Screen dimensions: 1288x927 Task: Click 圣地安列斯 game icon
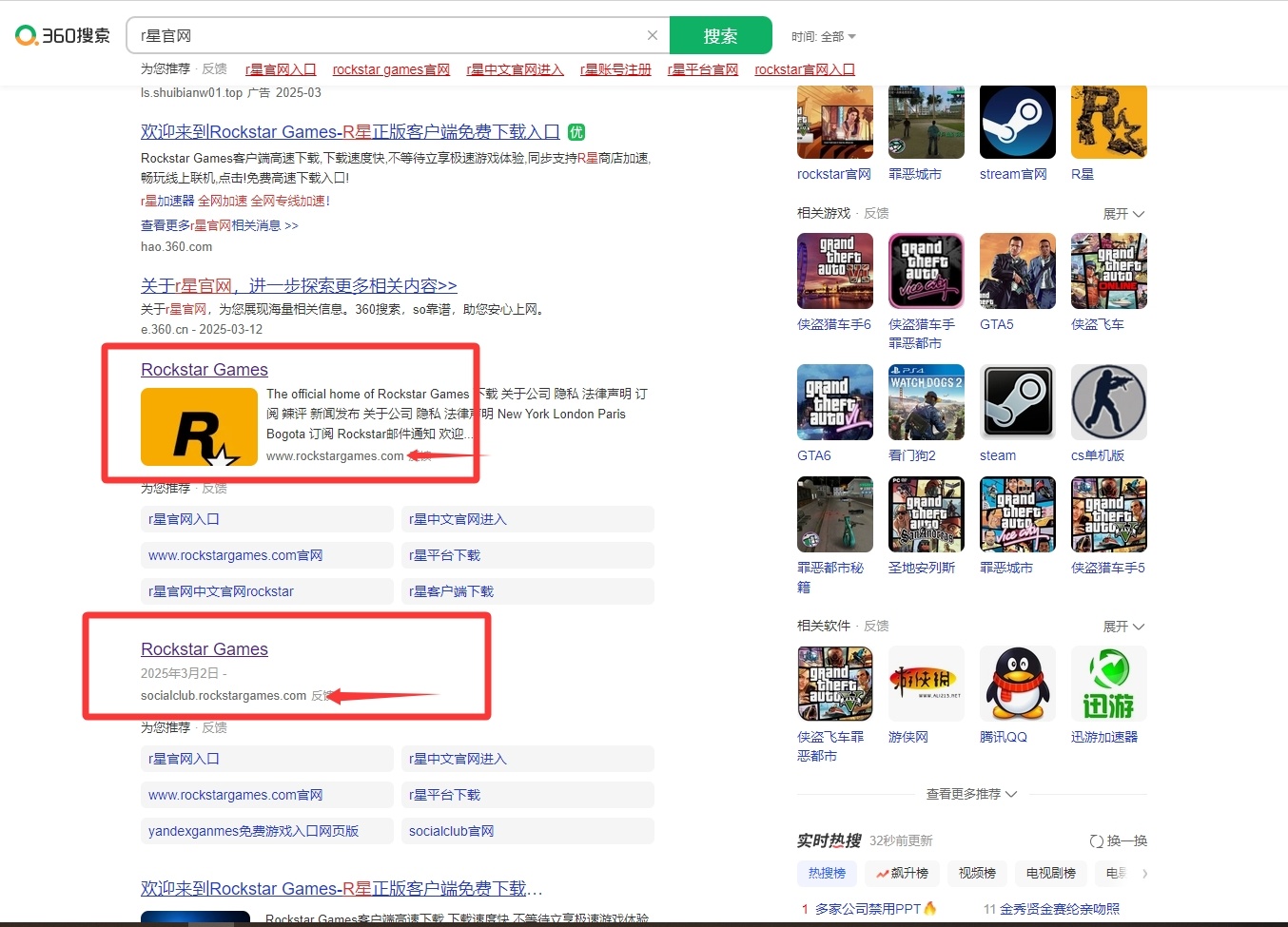click(927, 514)
